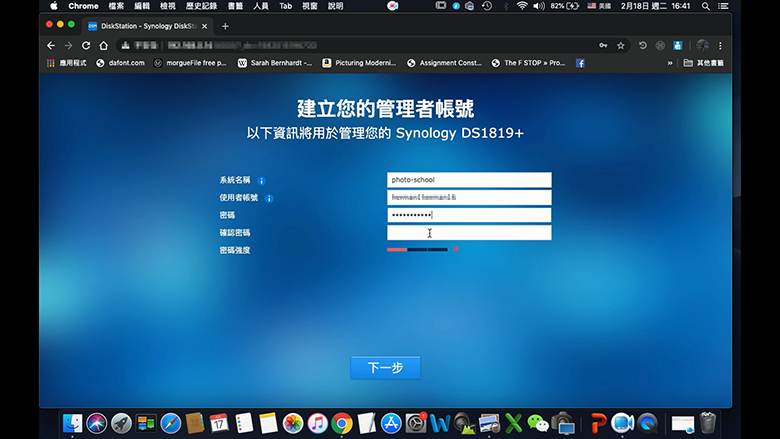Screen dimensions: 780x439
Task: Open the 說明 menu
Action: (336, 6)
